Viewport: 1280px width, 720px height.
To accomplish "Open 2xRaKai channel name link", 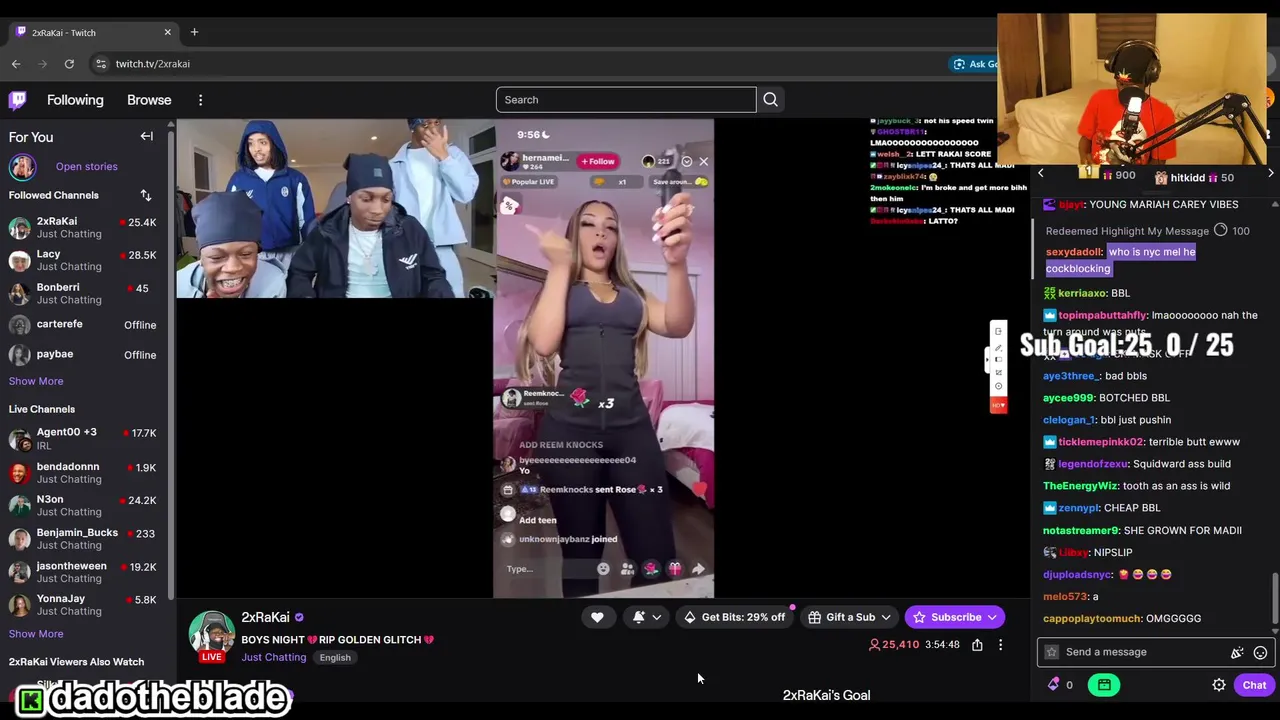I will (x=265, y=618).
